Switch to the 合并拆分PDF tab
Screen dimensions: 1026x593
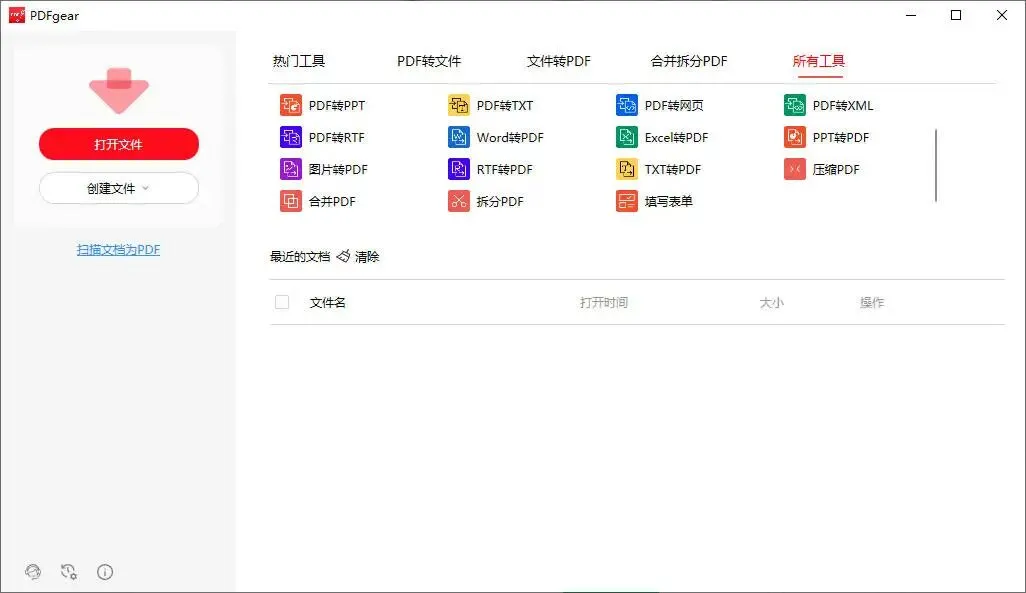689,62
